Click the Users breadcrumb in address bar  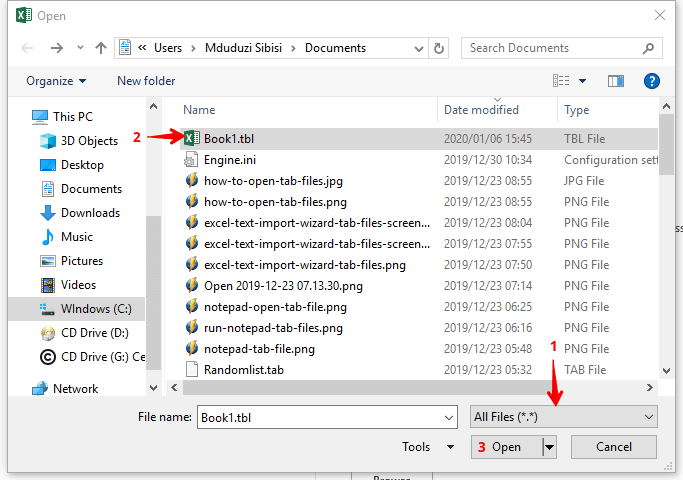tap(168, 48)
